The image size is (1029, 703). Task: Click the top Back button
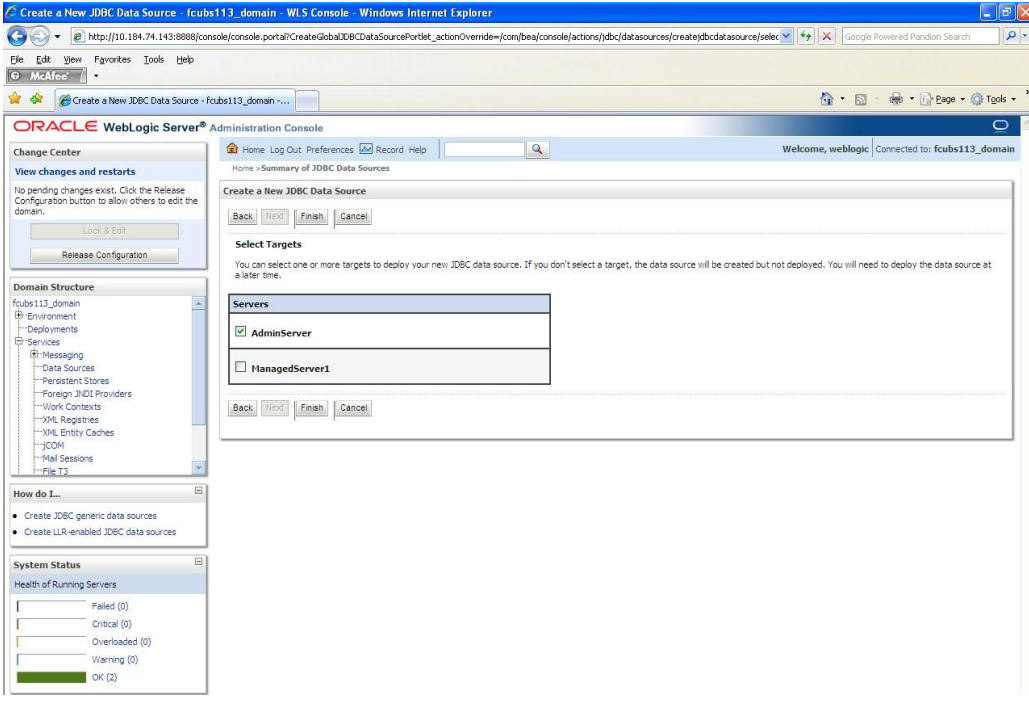tap(242, 216)
